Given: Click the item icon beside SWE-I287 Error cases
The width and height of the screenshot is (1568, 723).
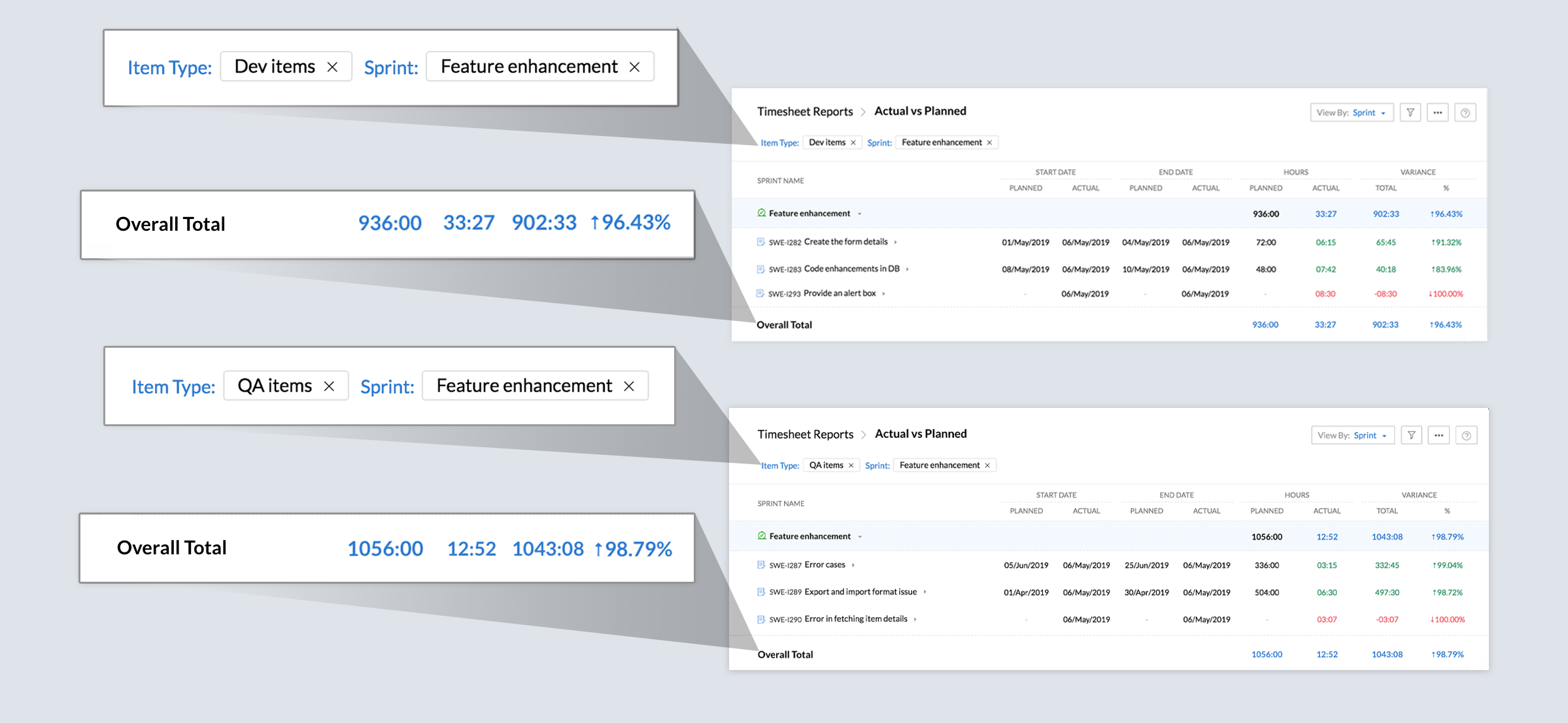Looking at the screenshot, I should point(761,565).
